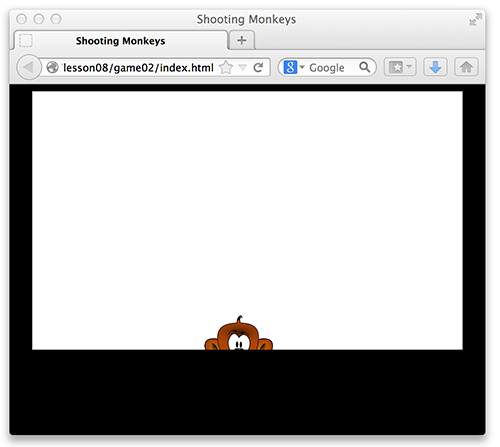Toggle fullscreen with the expand arrows
500x447 pixels.
click(x=476, y=20)
